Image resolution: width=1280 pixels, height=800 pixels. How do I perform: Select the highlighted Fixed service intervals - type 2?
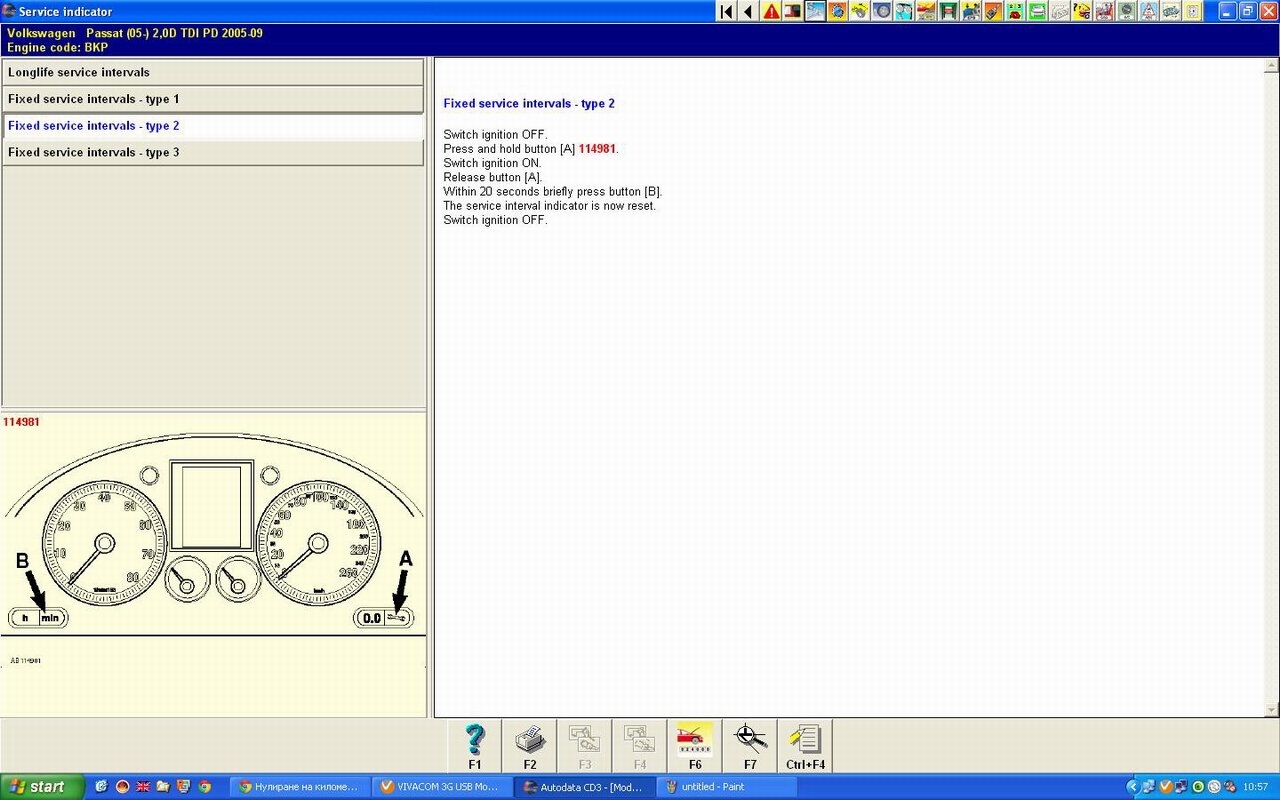(213, 126)
